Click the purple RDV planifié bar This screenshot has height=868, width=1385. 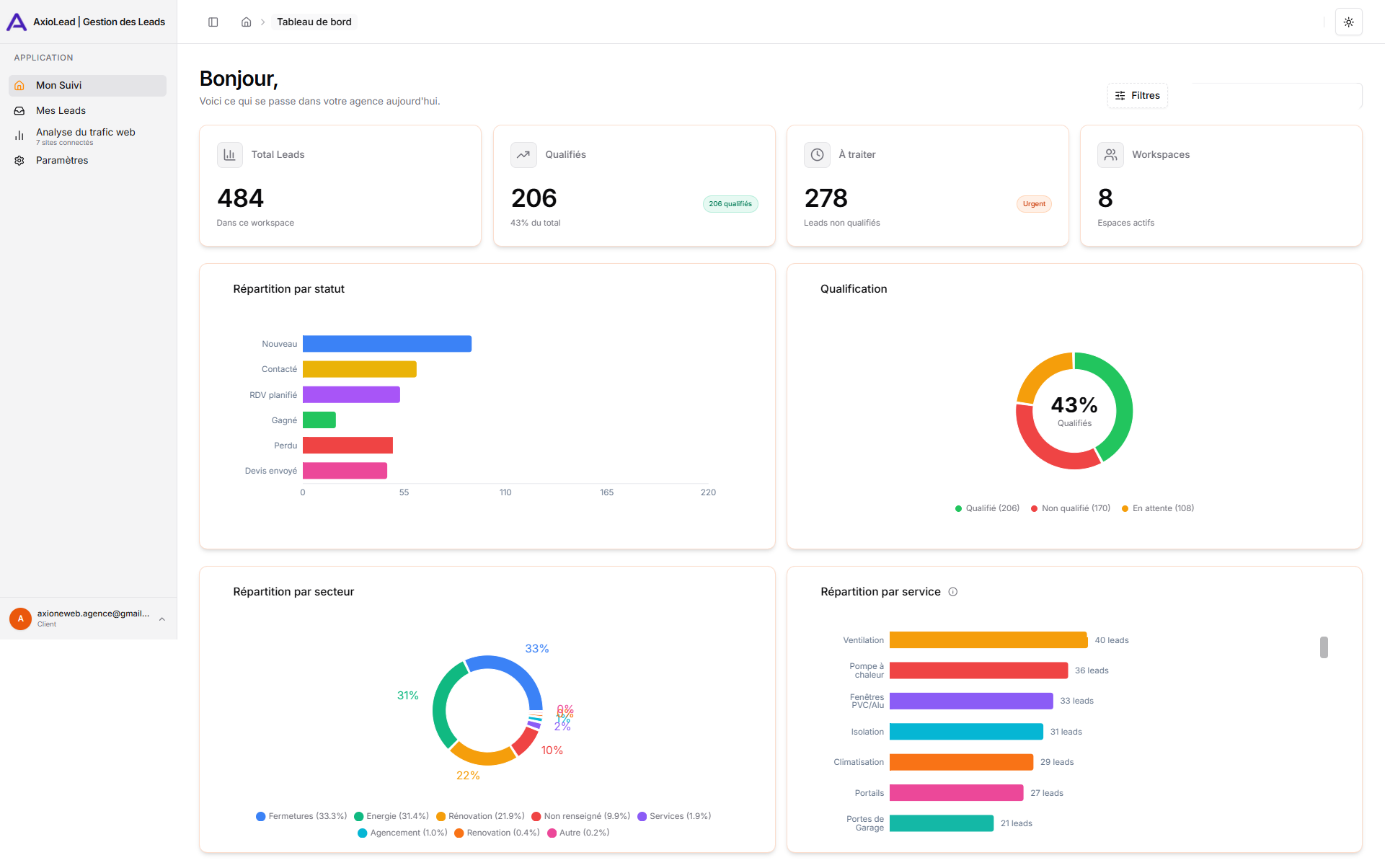click(x=351, y=394)
